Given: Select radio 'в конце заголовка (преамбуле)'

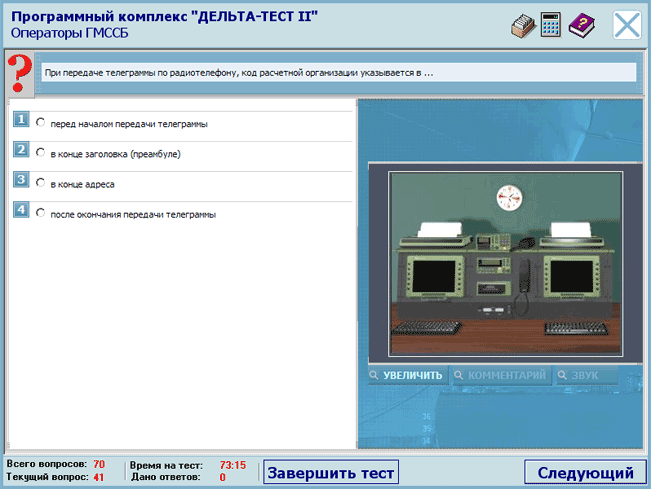Looking at the screenshot, I should click(x=40, y=152).
